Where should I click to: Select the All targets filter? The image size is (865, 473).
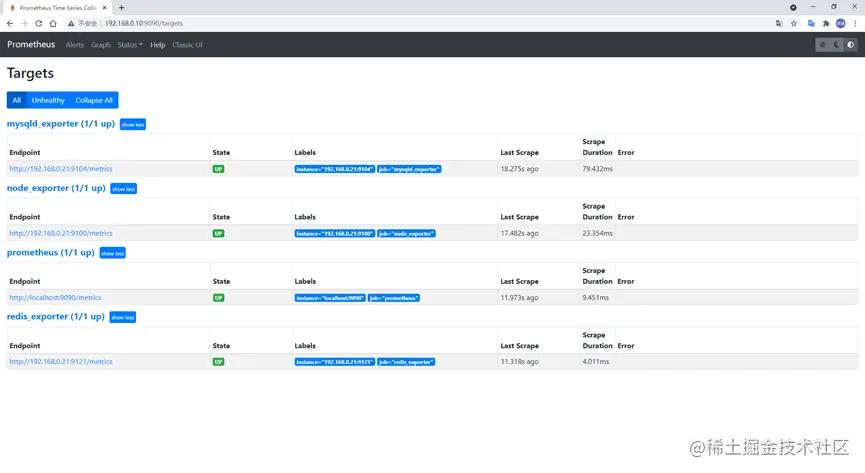(x=17, y=100)
